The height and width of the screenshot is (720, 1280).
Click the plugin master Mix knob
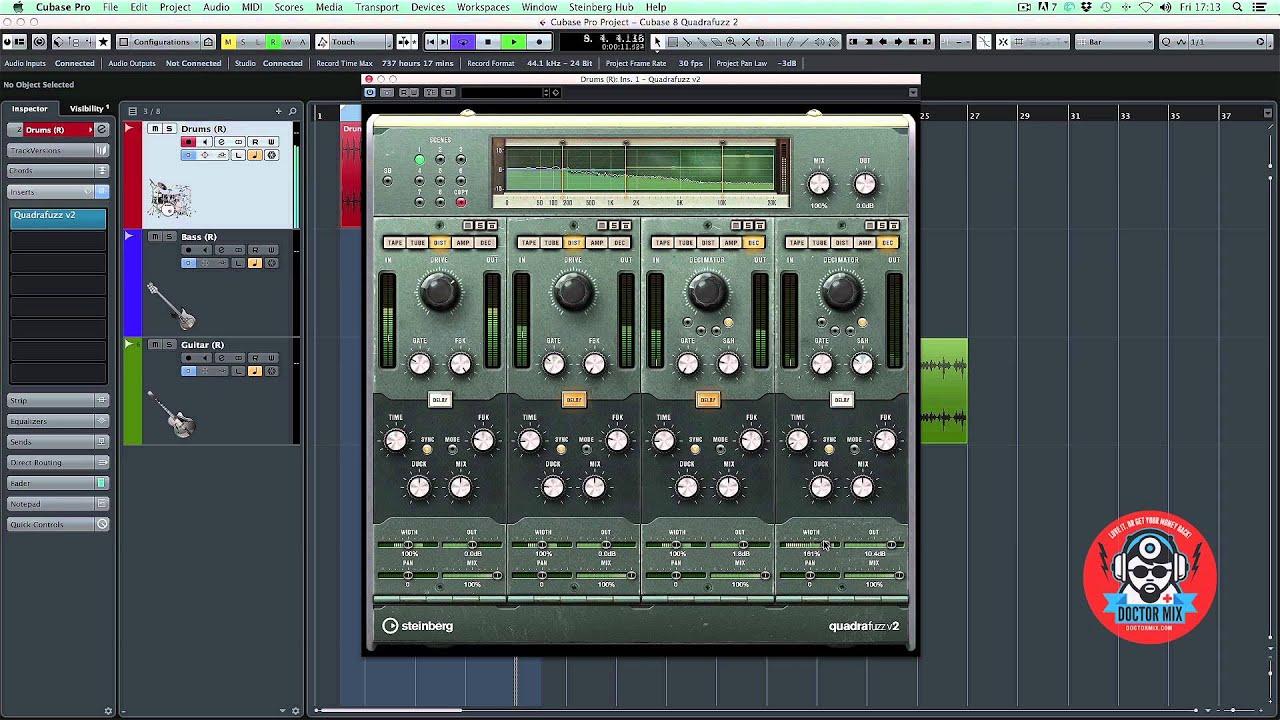819,184
